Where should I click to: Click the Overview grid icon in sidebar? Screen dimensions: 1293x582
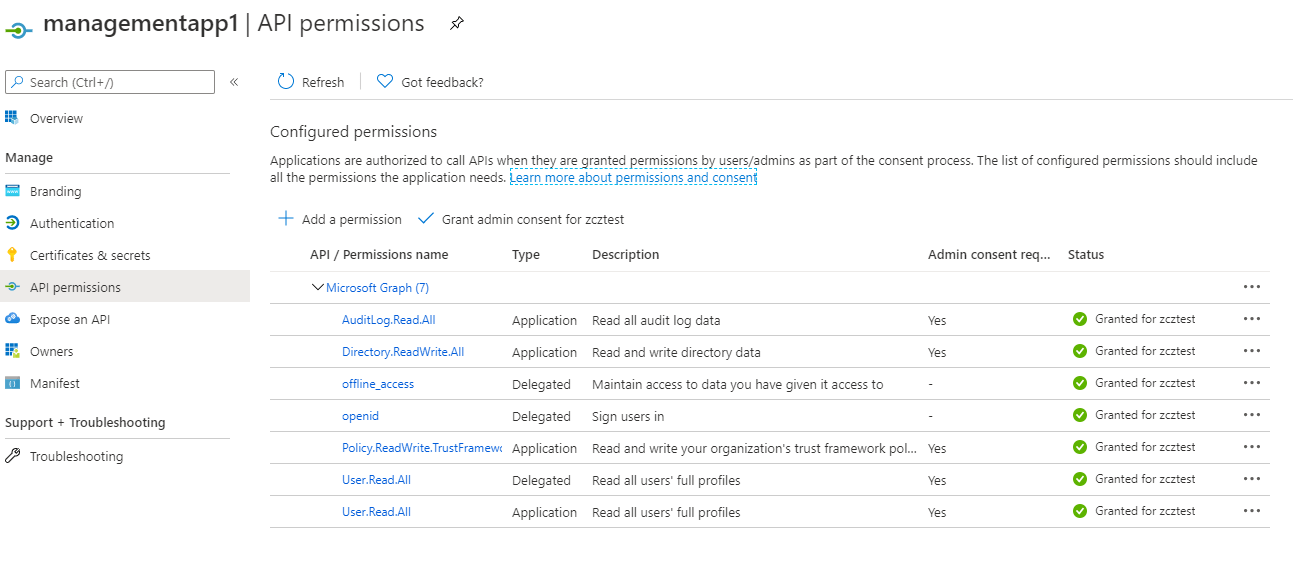[x=12, y=118]
